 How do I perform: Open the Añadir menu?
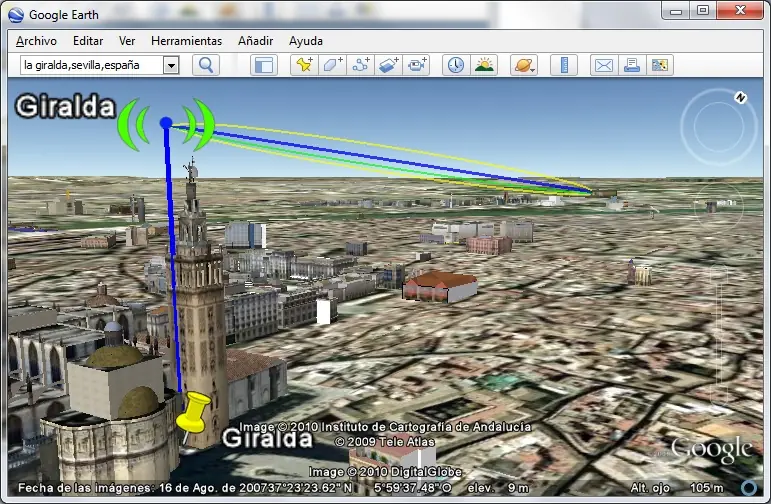(255, 41)
